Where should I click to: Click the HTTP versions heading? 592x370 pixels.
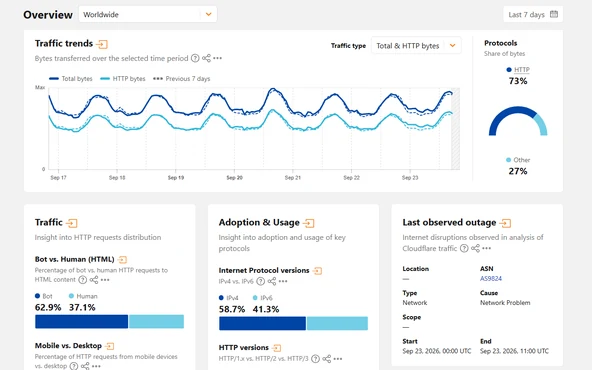(244, 347)
